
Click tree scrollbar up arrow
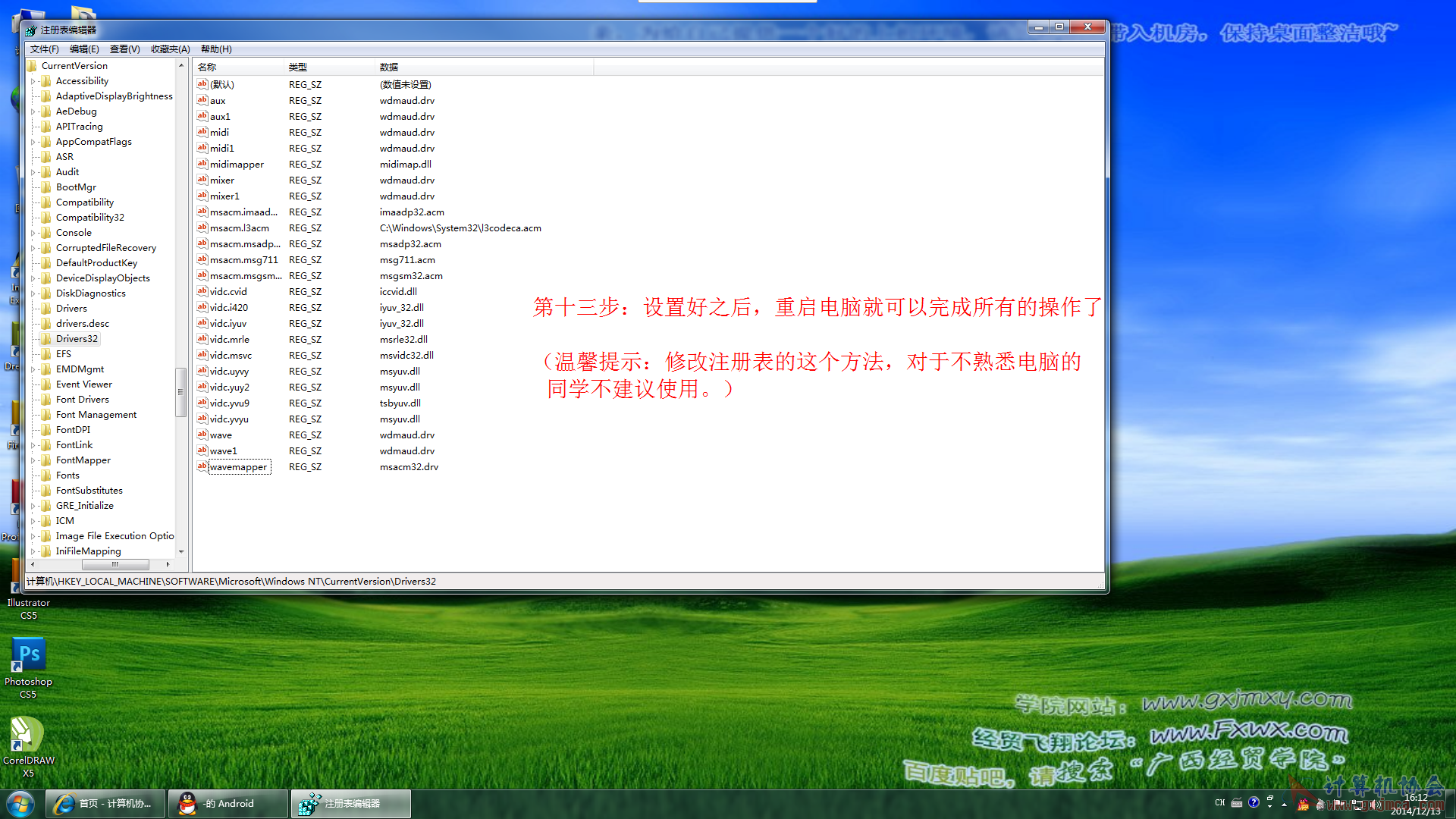181,66
